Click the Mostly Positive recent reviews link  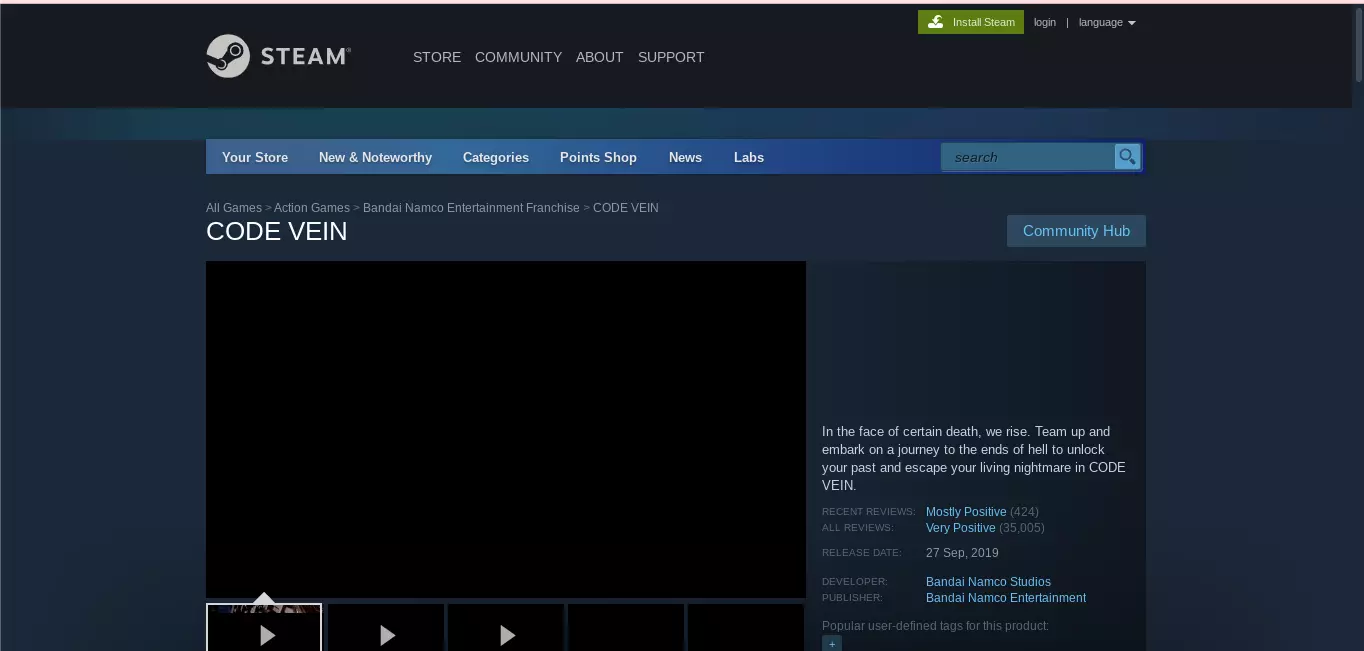pyautogui.click(x=966, y=512)
